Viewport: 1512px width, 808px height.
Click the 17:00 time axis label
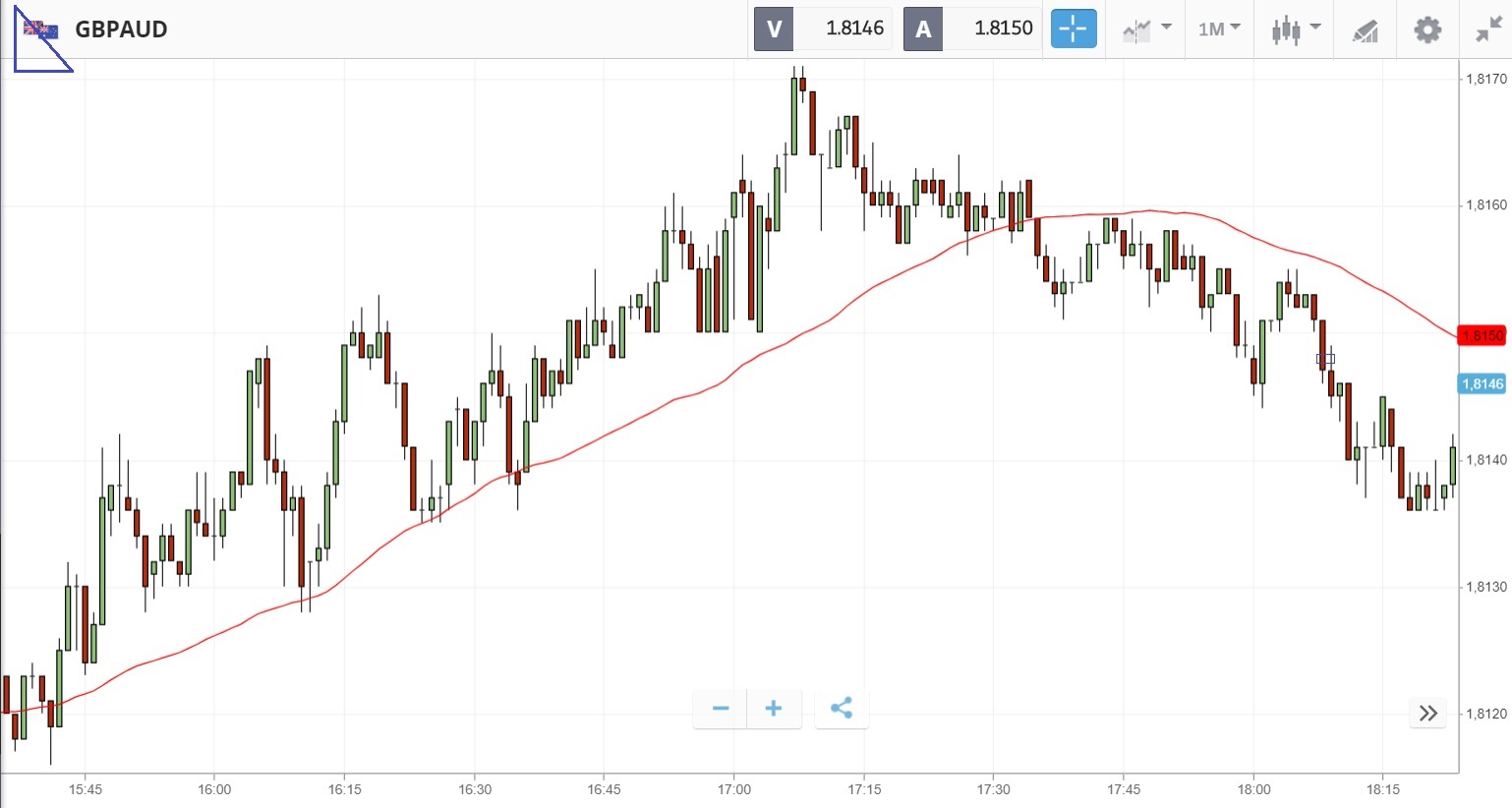[x=734, y=789]
